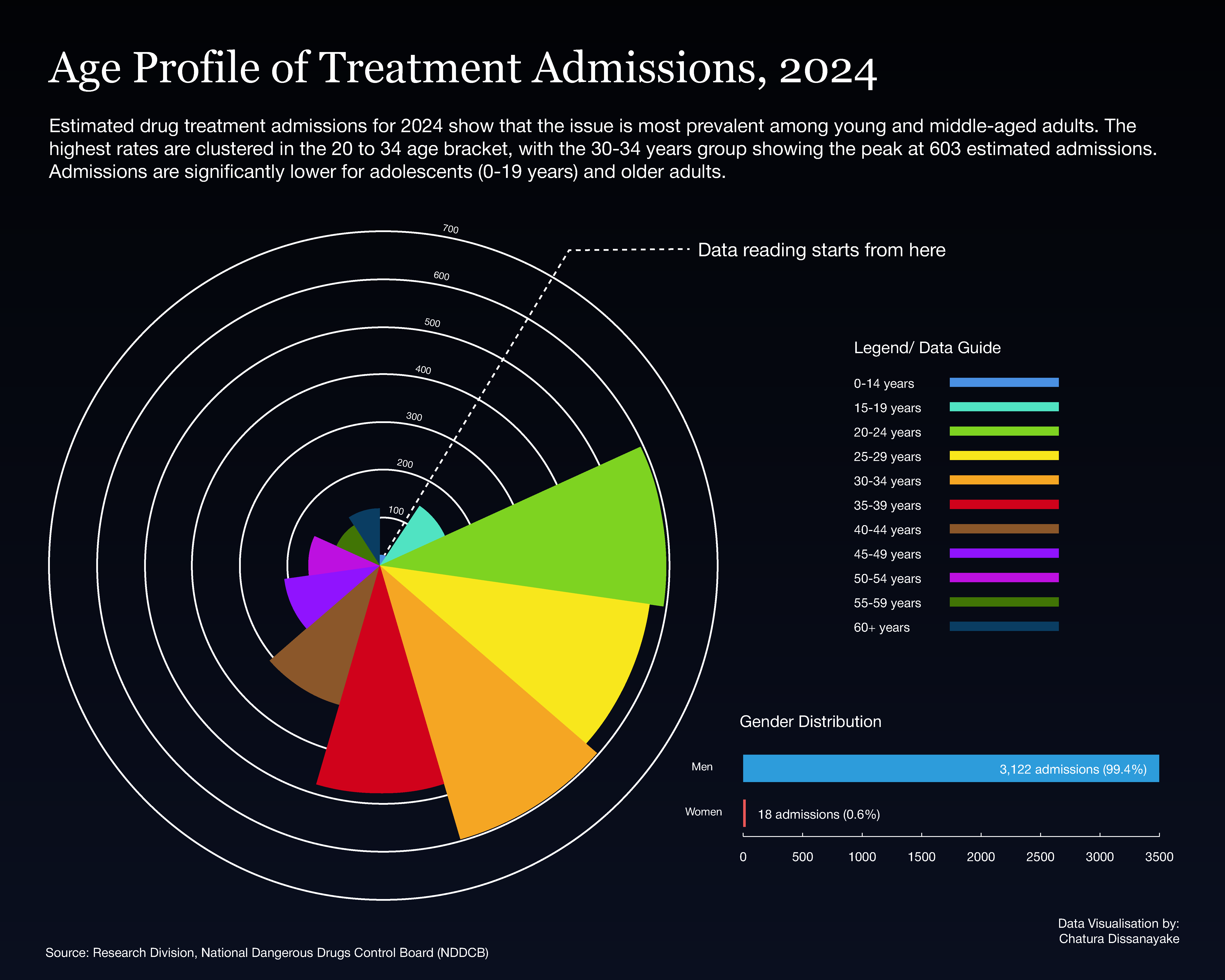Viewport: 1225px width, 980px height.
Task: Click the Men admissions blue bar
Action: [951, 768]
